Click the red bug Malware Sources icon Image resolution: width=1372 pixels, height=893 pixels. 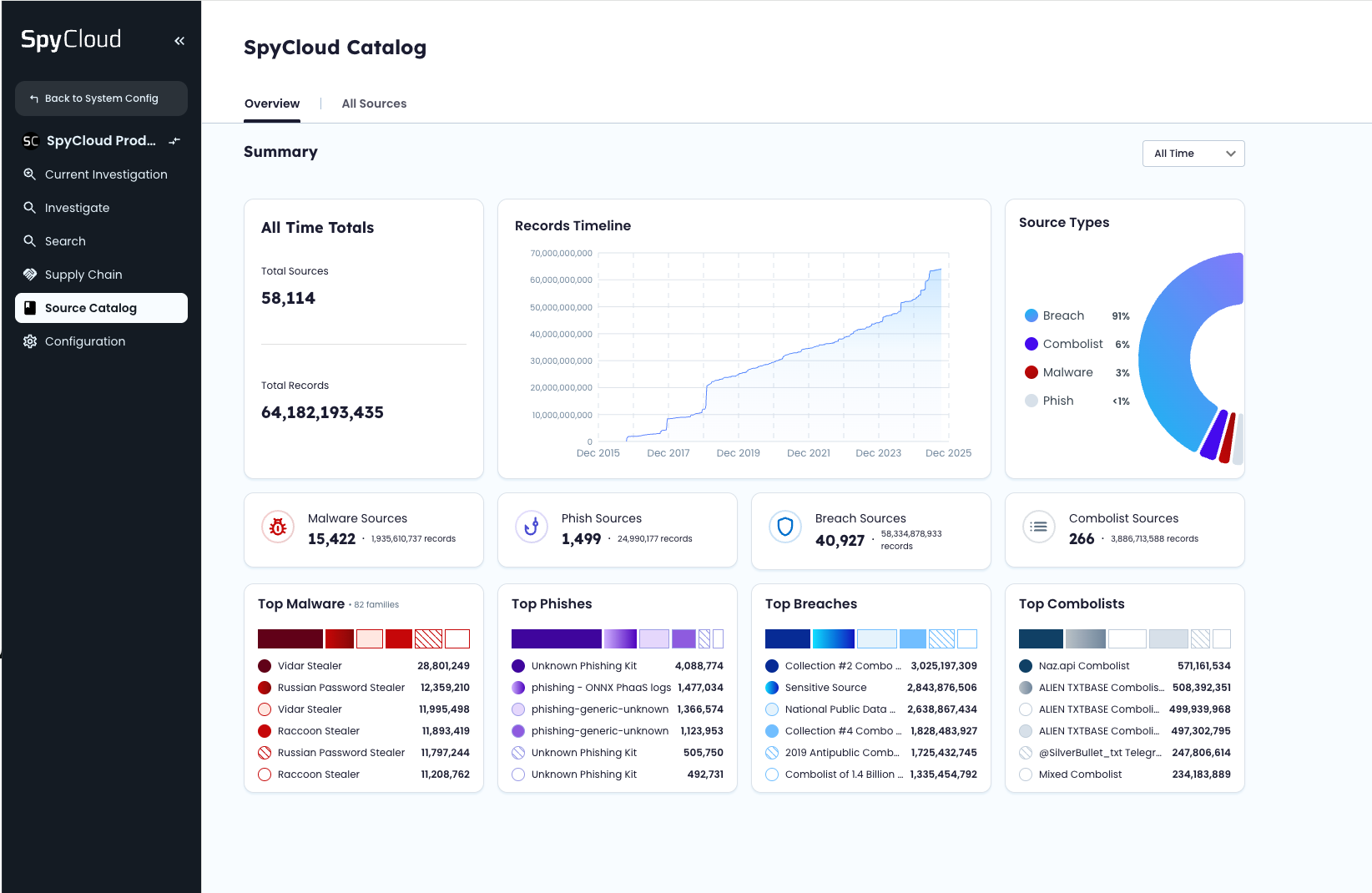click(278, 527)
